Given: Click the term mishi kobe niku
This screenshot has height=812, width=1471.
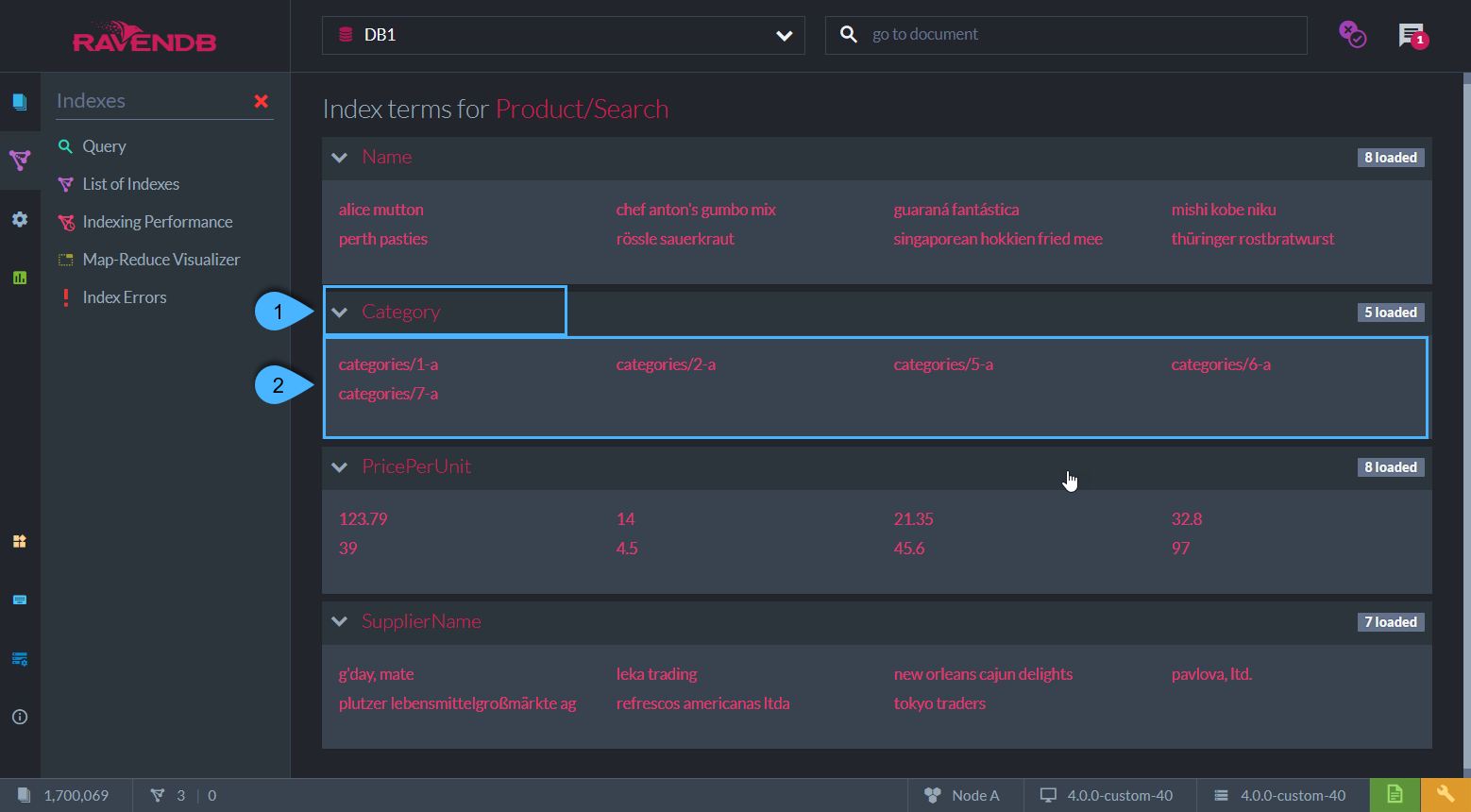Looking at the screenshot, I should [1224, 210].
